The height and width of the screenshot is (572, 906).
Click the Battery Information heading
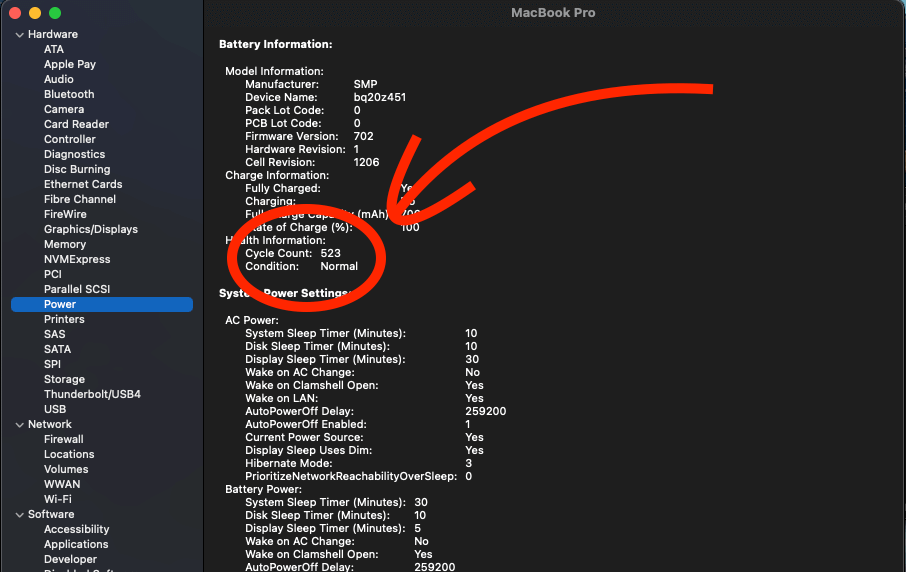(276, 45)
